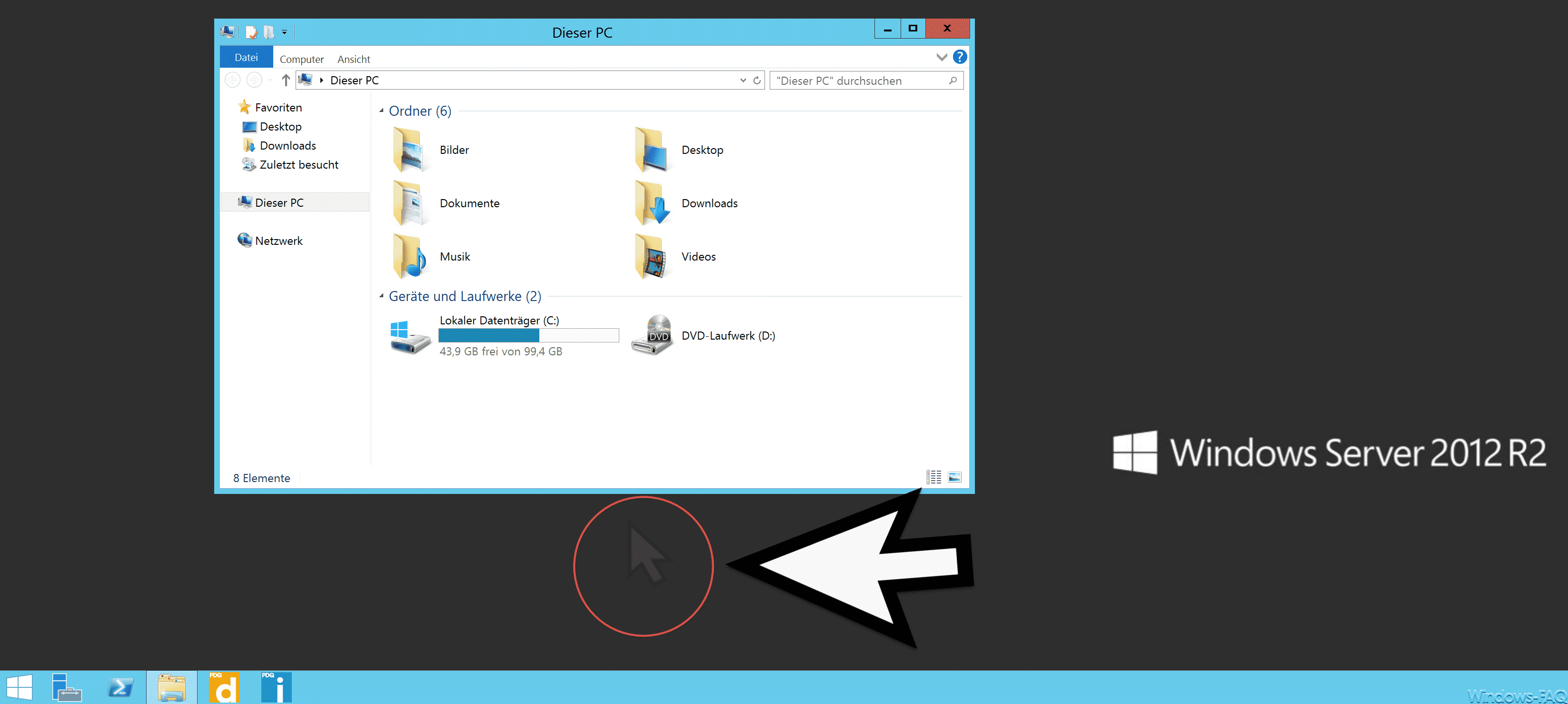Click the back navigation arrow
This screenshot has width=1568, height=704.
232,80
